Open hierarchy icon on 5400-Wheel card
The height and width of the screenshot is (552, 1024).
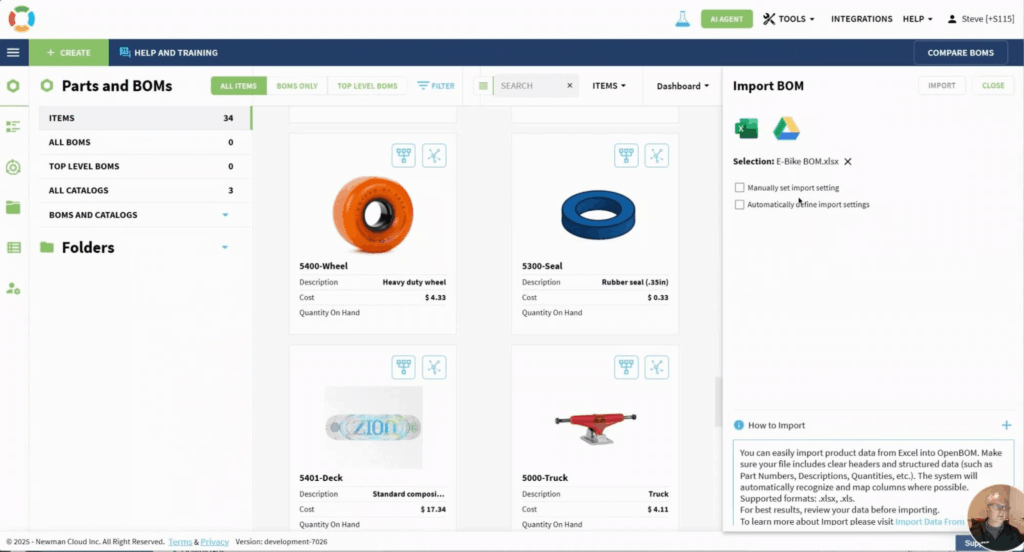404,155
